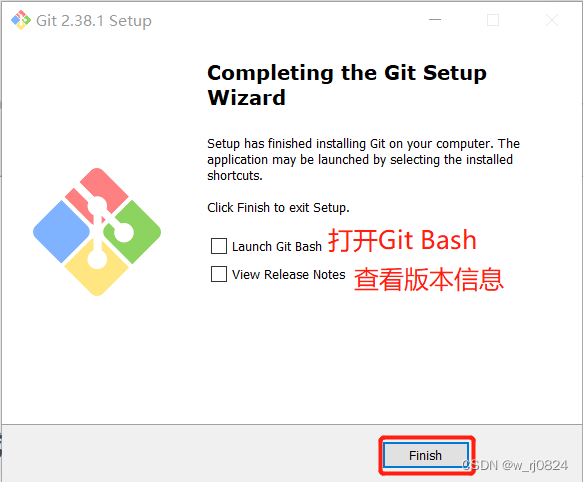The height and width of the screenshot is (482, 583).
Task: Tick the View Release Notes checkbox
Action: pos(219,274)
